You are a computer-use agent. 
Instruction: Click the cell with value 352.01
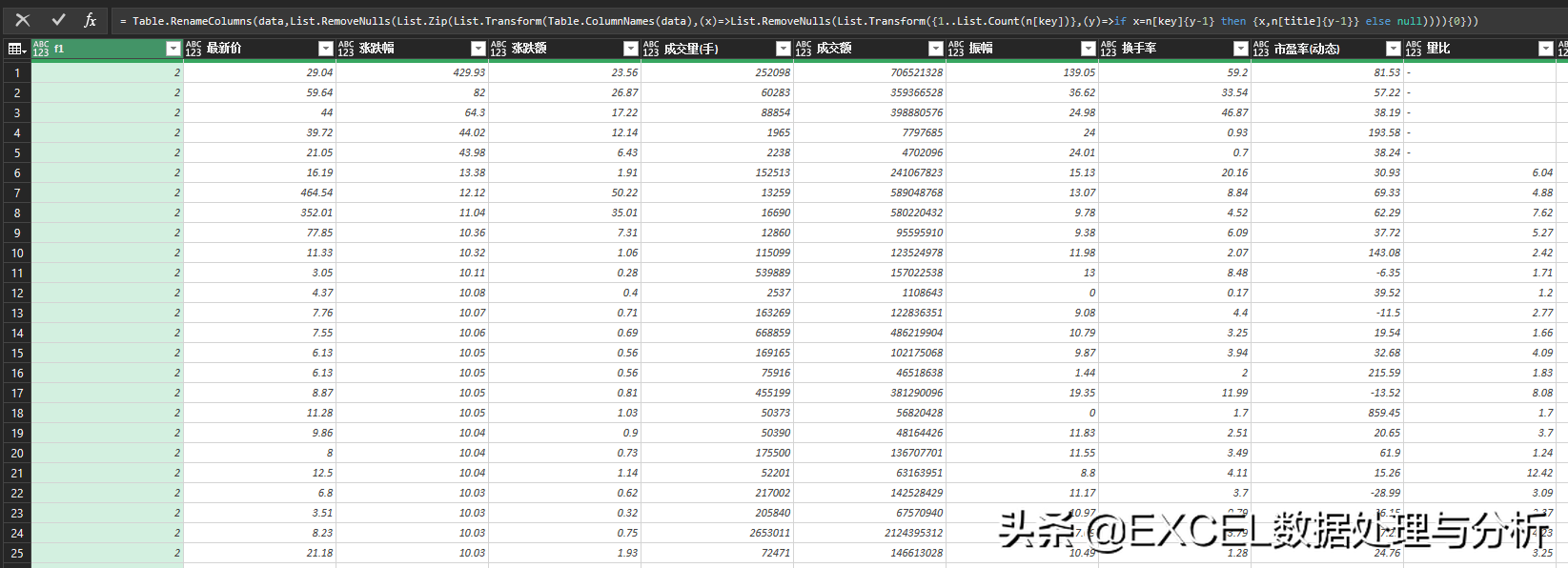259,213
